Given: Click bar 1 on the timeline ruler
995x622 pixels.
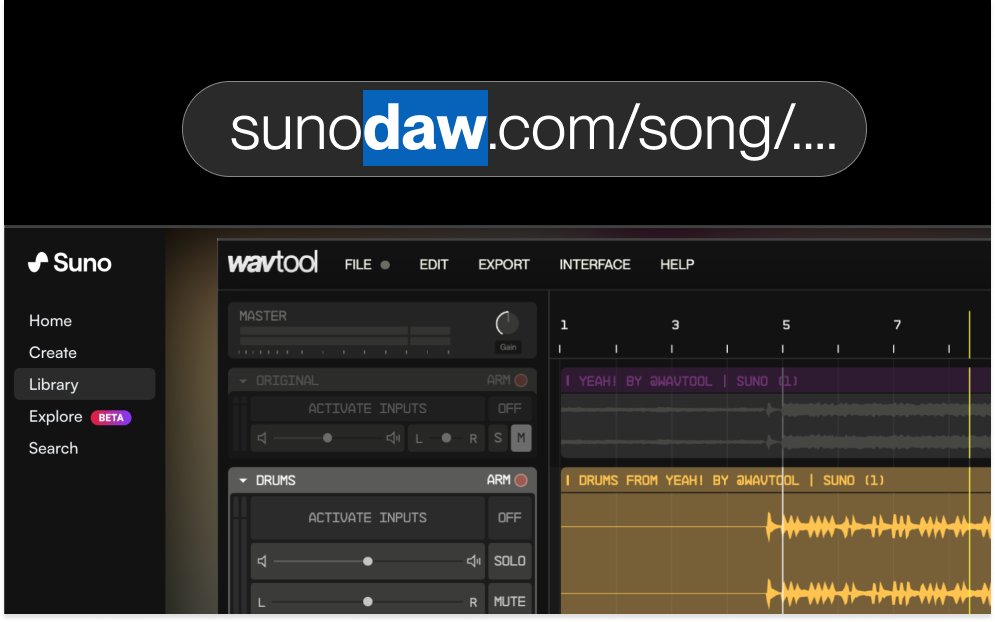Looking at the screenshot, I should click(x=563, y=325).
